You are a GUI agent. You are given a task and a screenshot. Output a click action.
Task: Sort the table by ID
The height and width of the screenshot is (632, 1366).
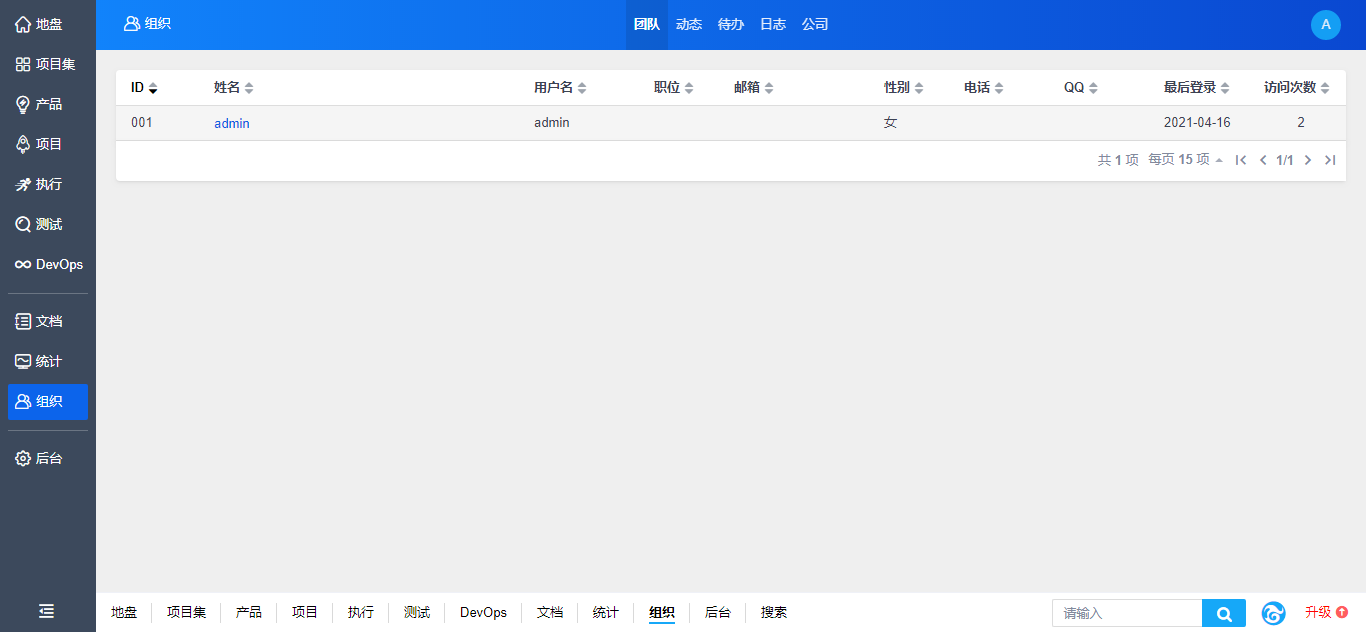point(144,88)
